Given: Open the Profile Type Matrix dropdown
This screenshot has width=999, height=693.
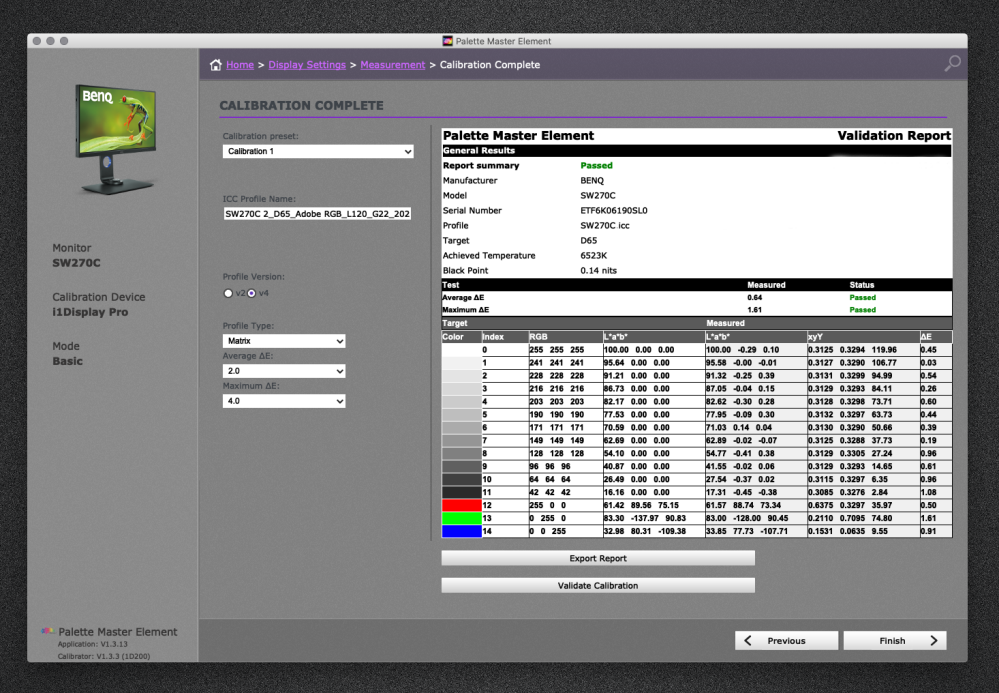Looking at the screenshot, I should [x=284, y=341].
